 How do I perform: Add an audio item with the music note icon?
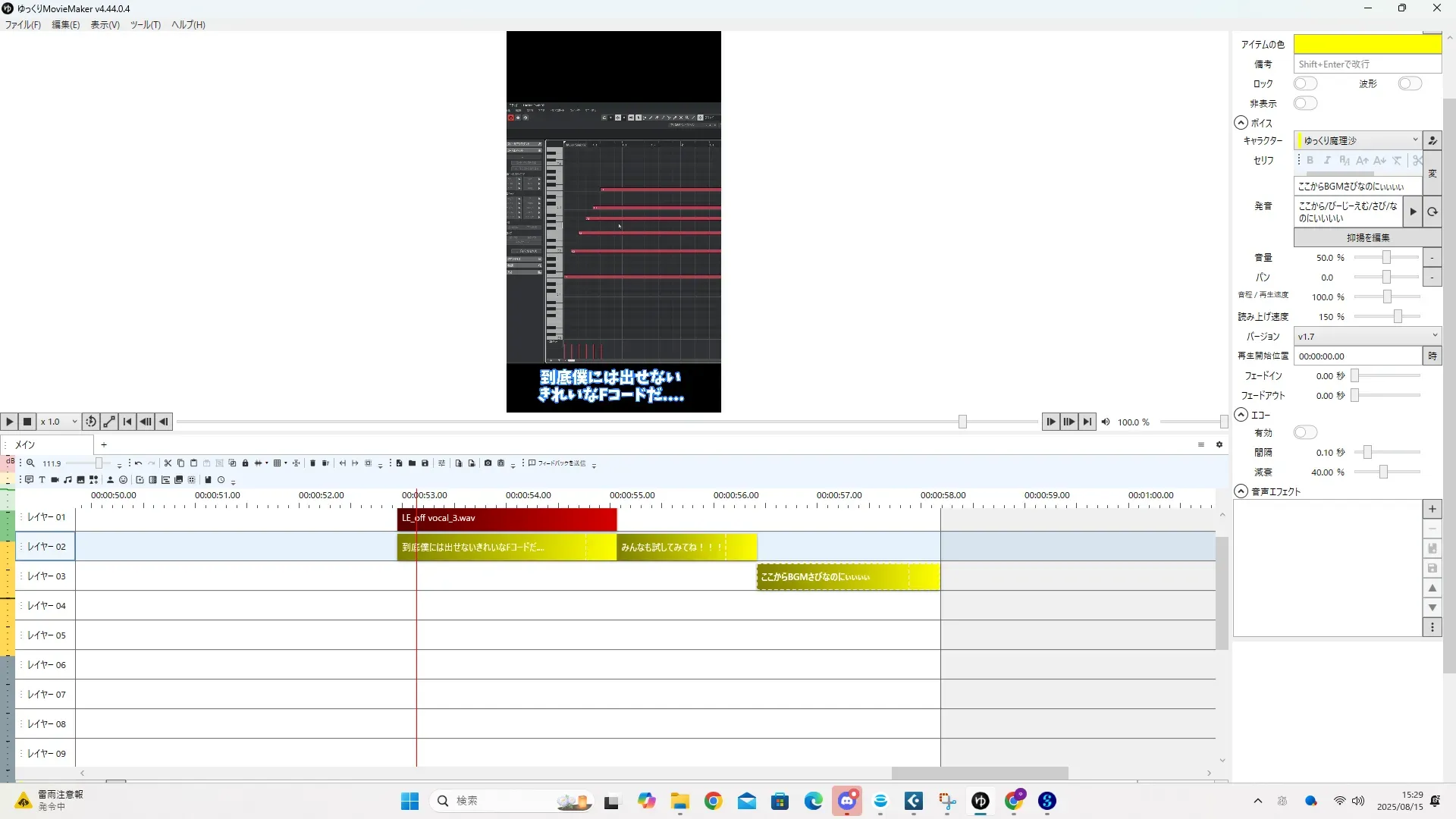click(67, 480)
